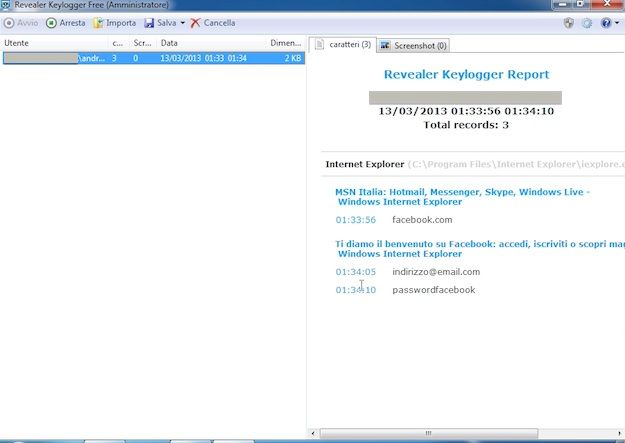Switch to the Screenshot (0) tab
This screenshot has height=443, width=625.
413,45
